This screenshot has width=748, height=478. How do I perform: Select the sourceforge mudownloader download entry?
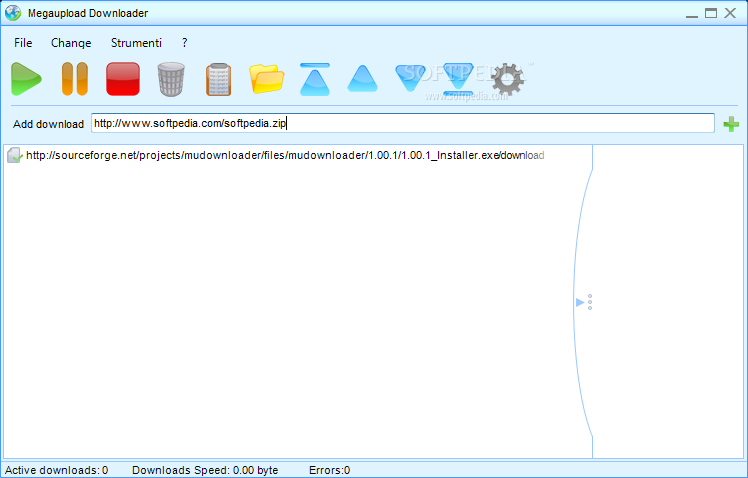pos(285,156)
